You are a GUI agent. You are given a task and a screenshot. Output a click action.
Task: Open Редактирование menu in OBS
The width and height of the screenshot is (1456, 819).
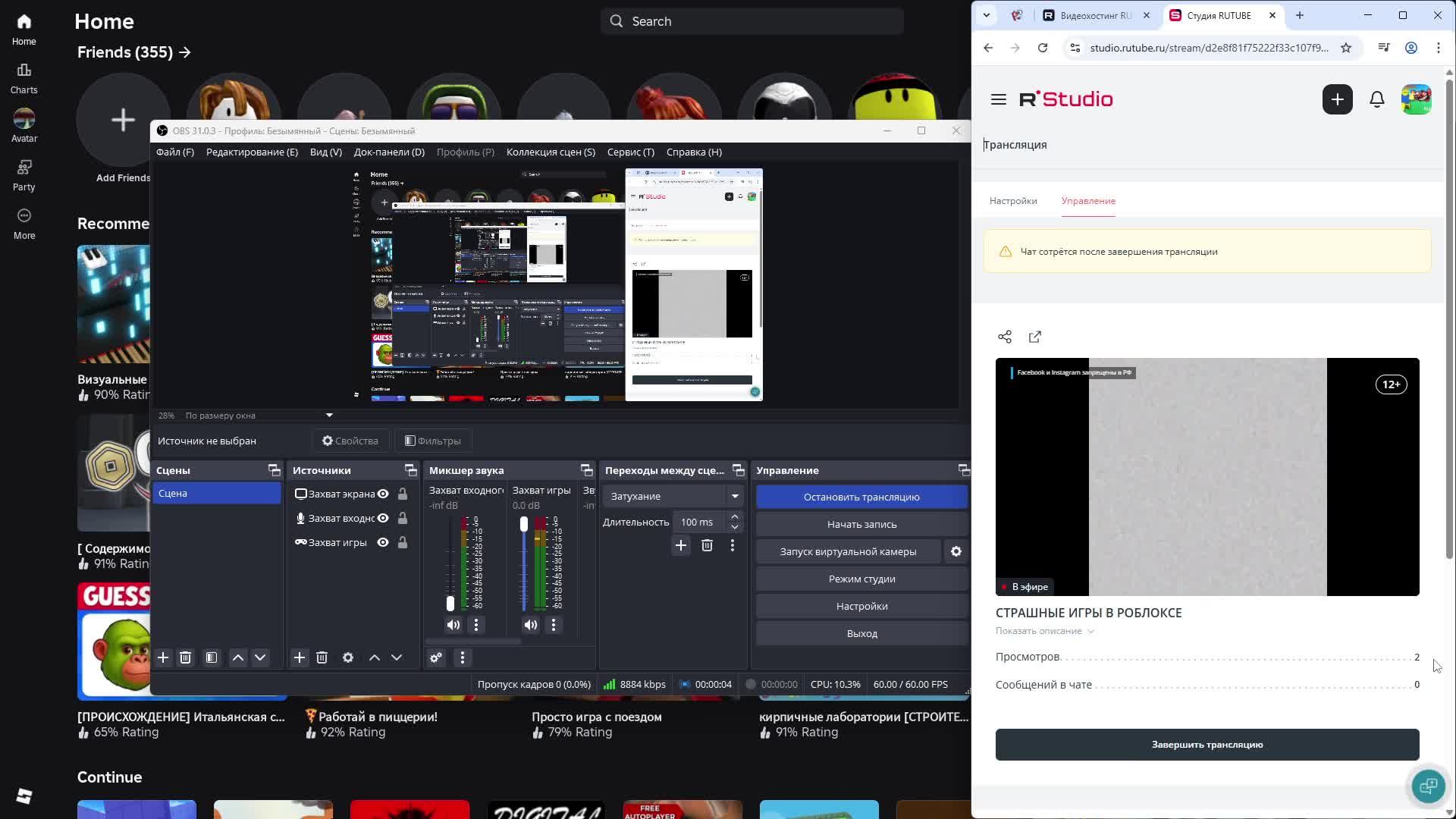pyautogui.click(x=252, y=152)
